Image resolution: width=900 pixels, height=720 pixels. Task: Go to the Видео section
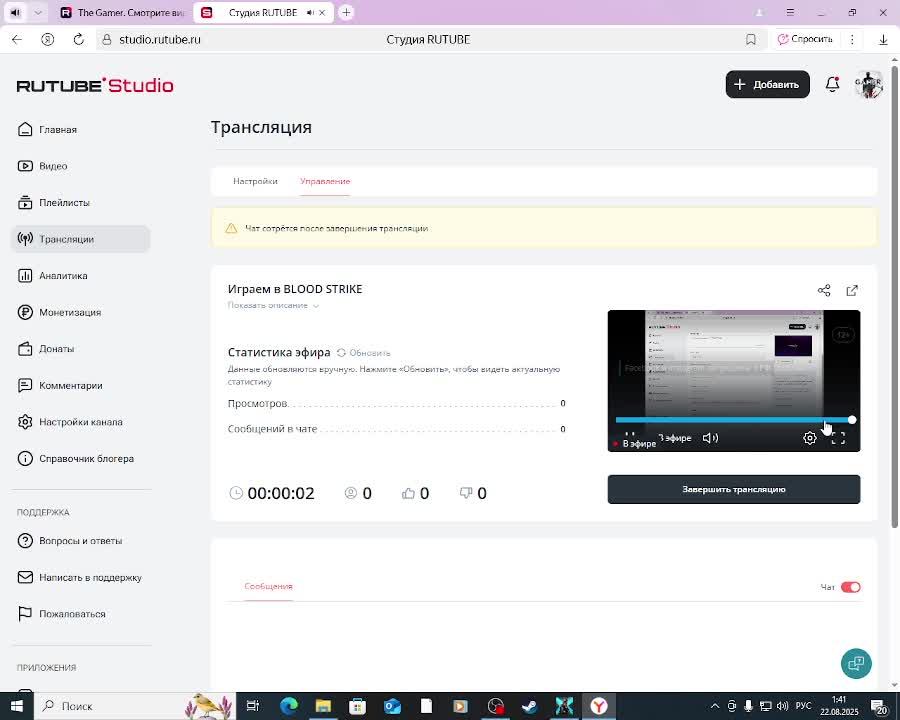click(42, 166)
